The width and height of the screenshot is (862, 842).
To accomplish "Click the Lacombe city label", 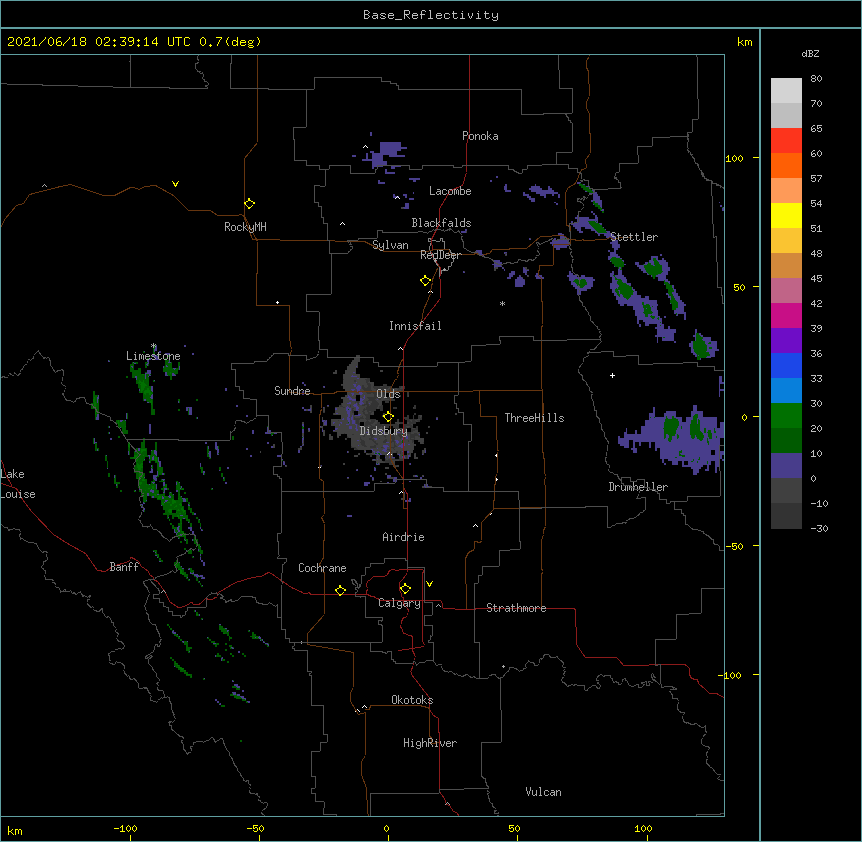I will click(x=450, y=191).
